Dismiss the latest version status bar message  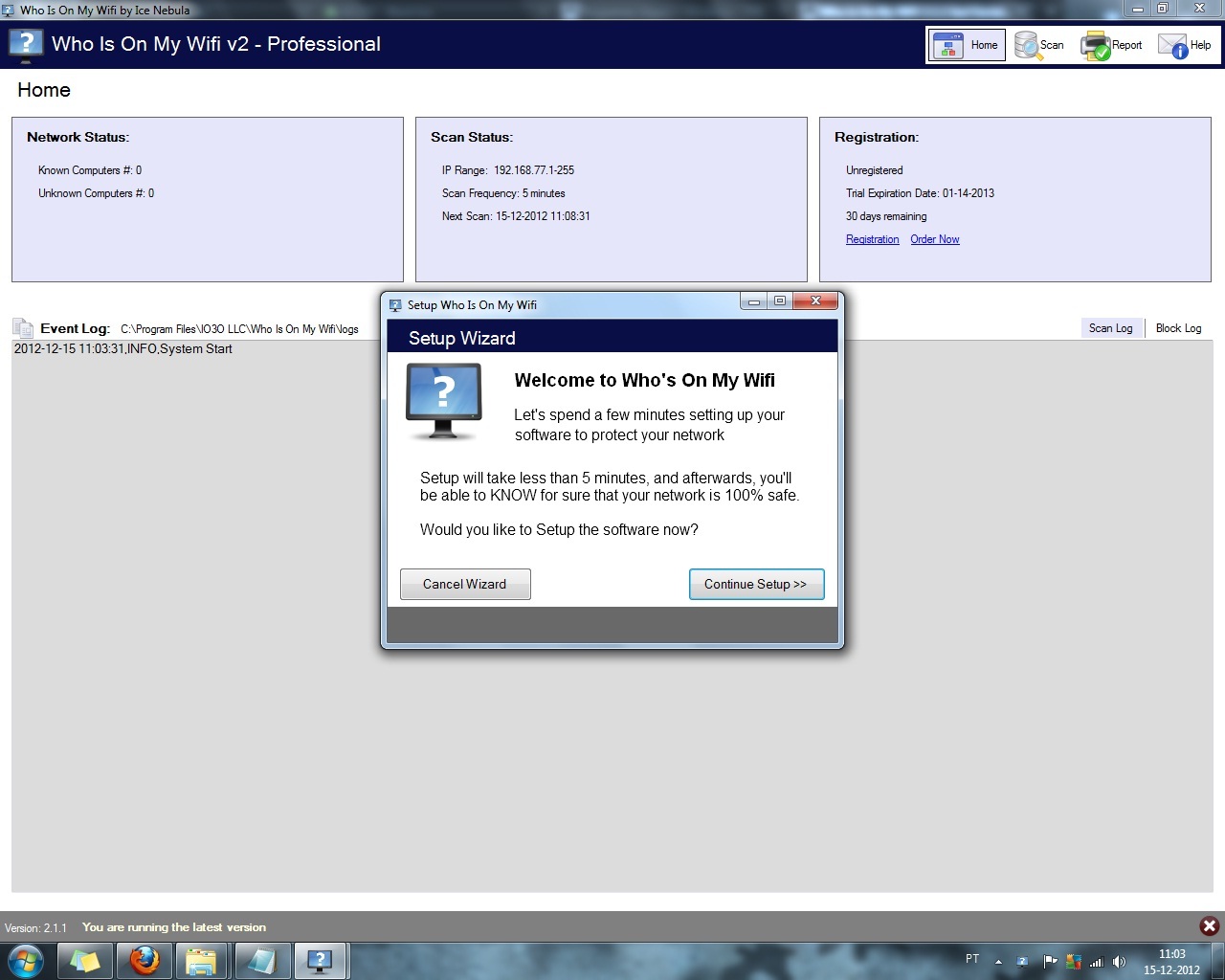tap(1209, 925)
